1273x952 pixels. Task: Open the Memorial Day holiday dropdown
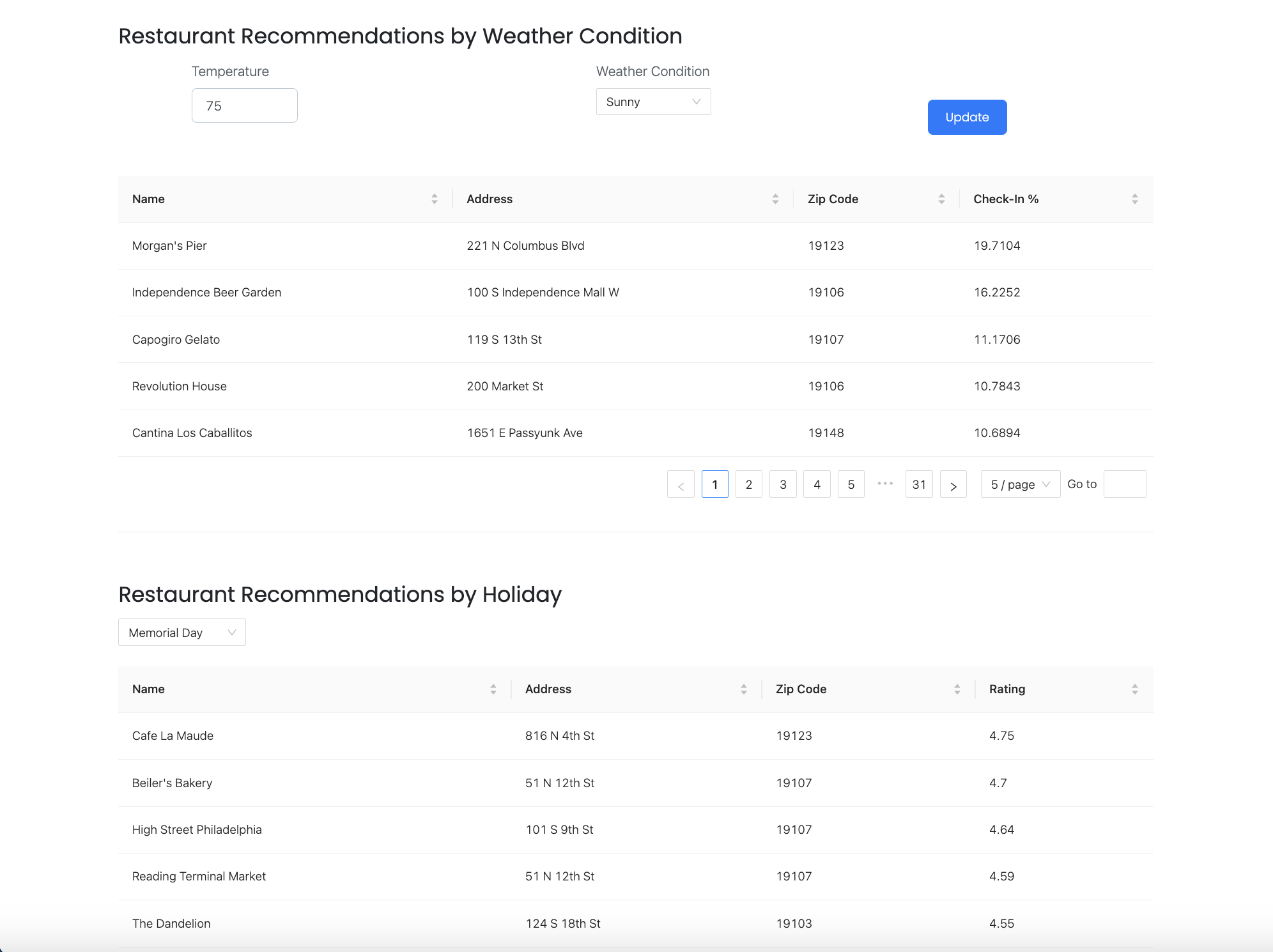[182, 633]
